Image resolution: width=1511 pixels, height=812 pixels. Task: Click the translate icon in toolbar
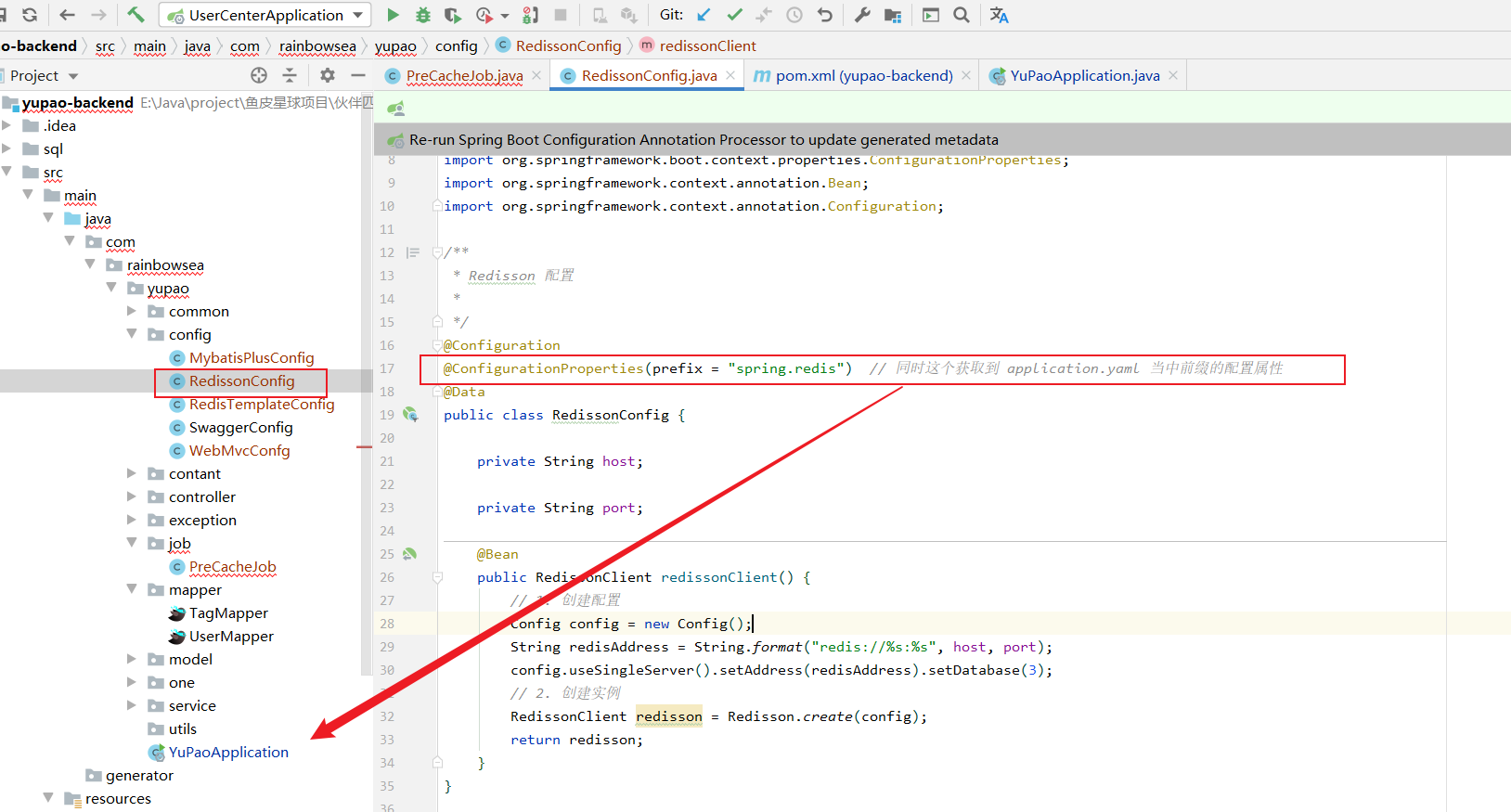(x=999, y=15)
